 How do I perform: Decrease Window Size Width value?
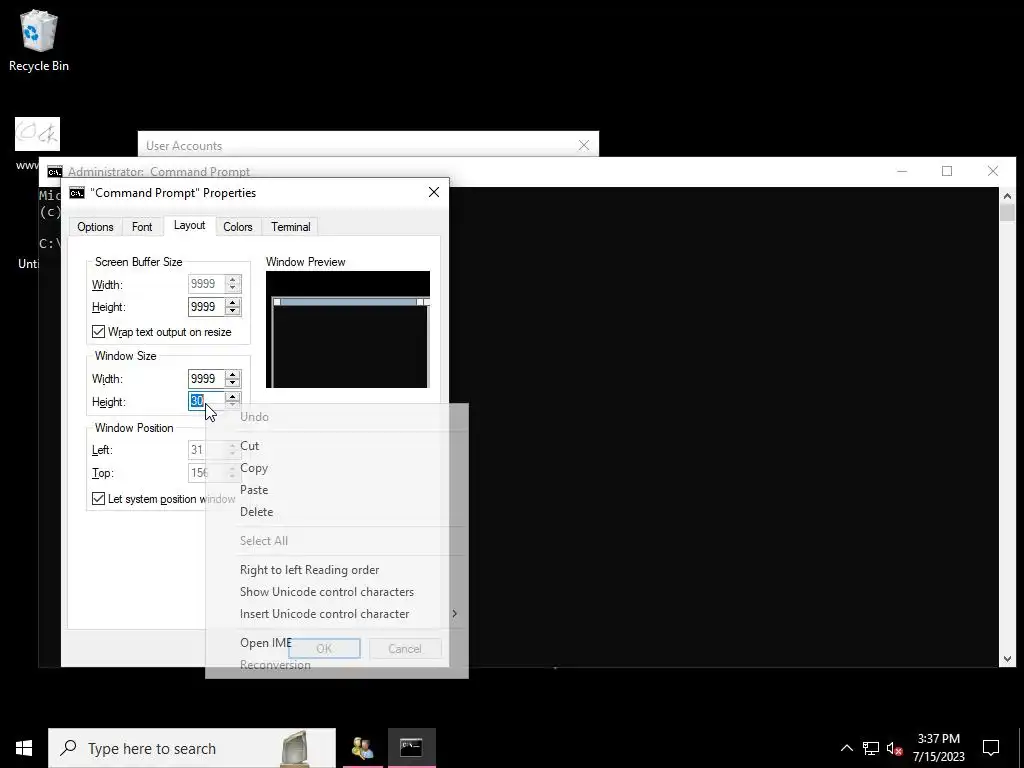point(232,383)
